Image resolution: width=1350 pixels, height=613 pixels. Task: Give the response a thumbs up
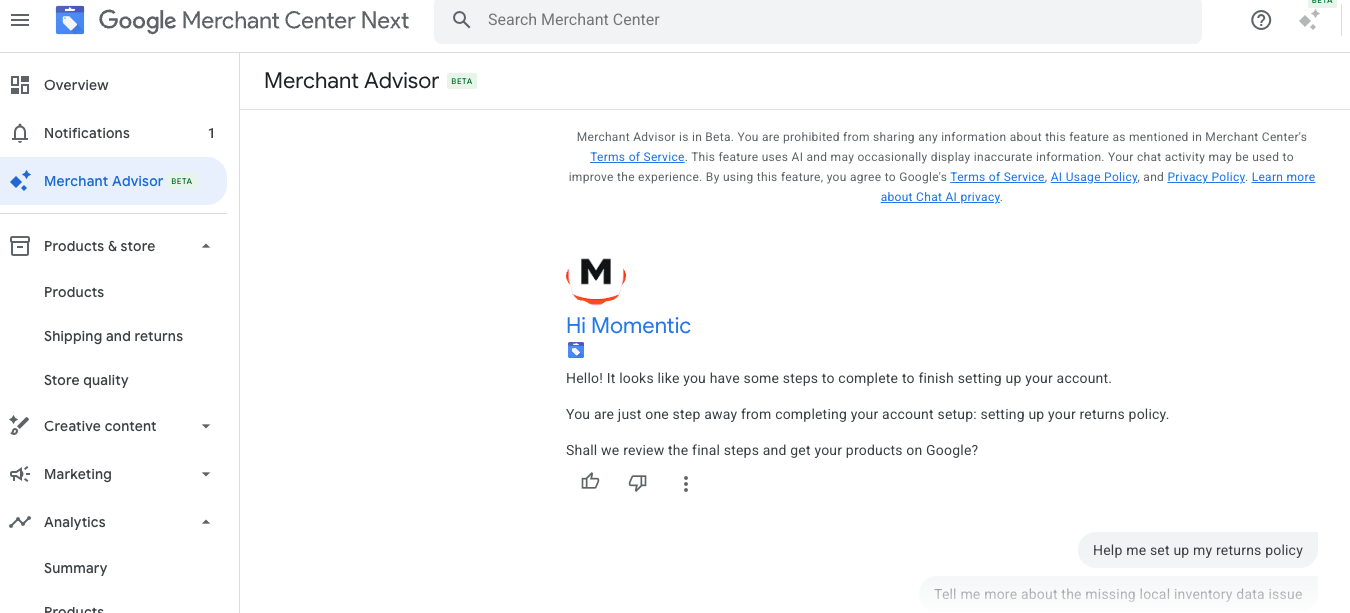tap(590, 482)
